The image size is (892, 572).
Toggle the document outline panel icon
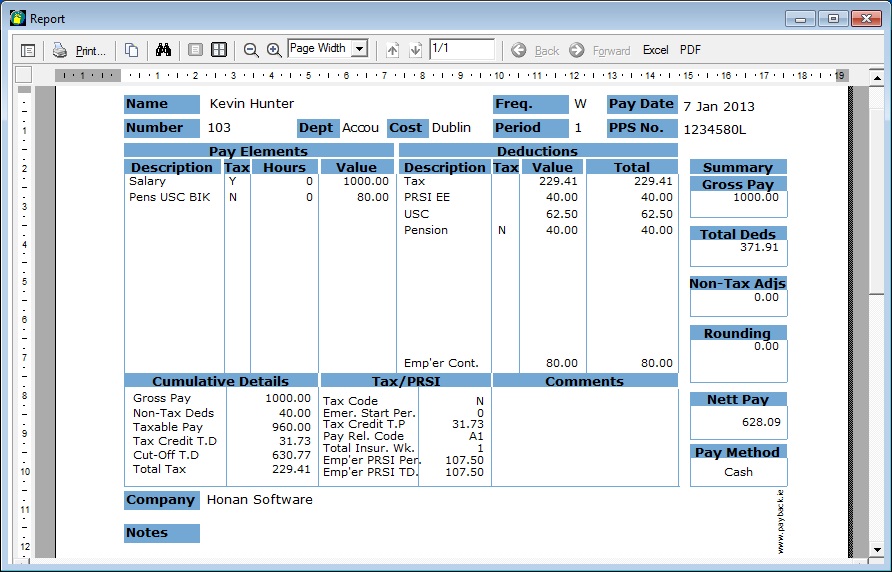pos(28,50)
